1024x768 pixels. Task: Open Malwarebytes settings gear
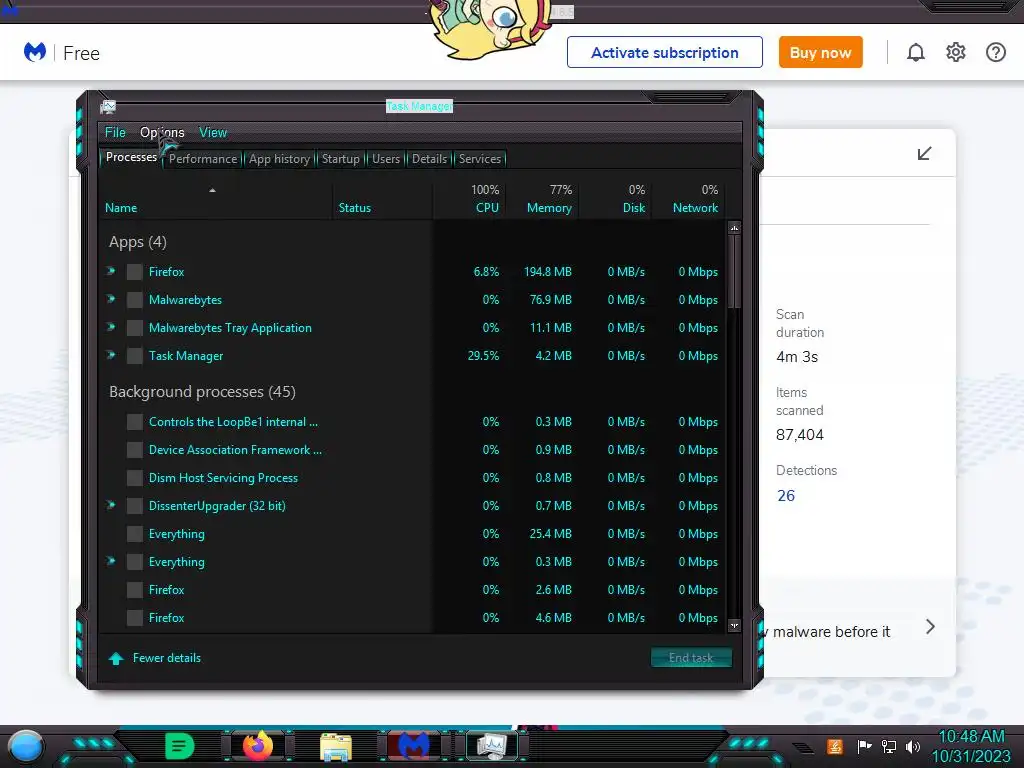click(x=955, y=52)
